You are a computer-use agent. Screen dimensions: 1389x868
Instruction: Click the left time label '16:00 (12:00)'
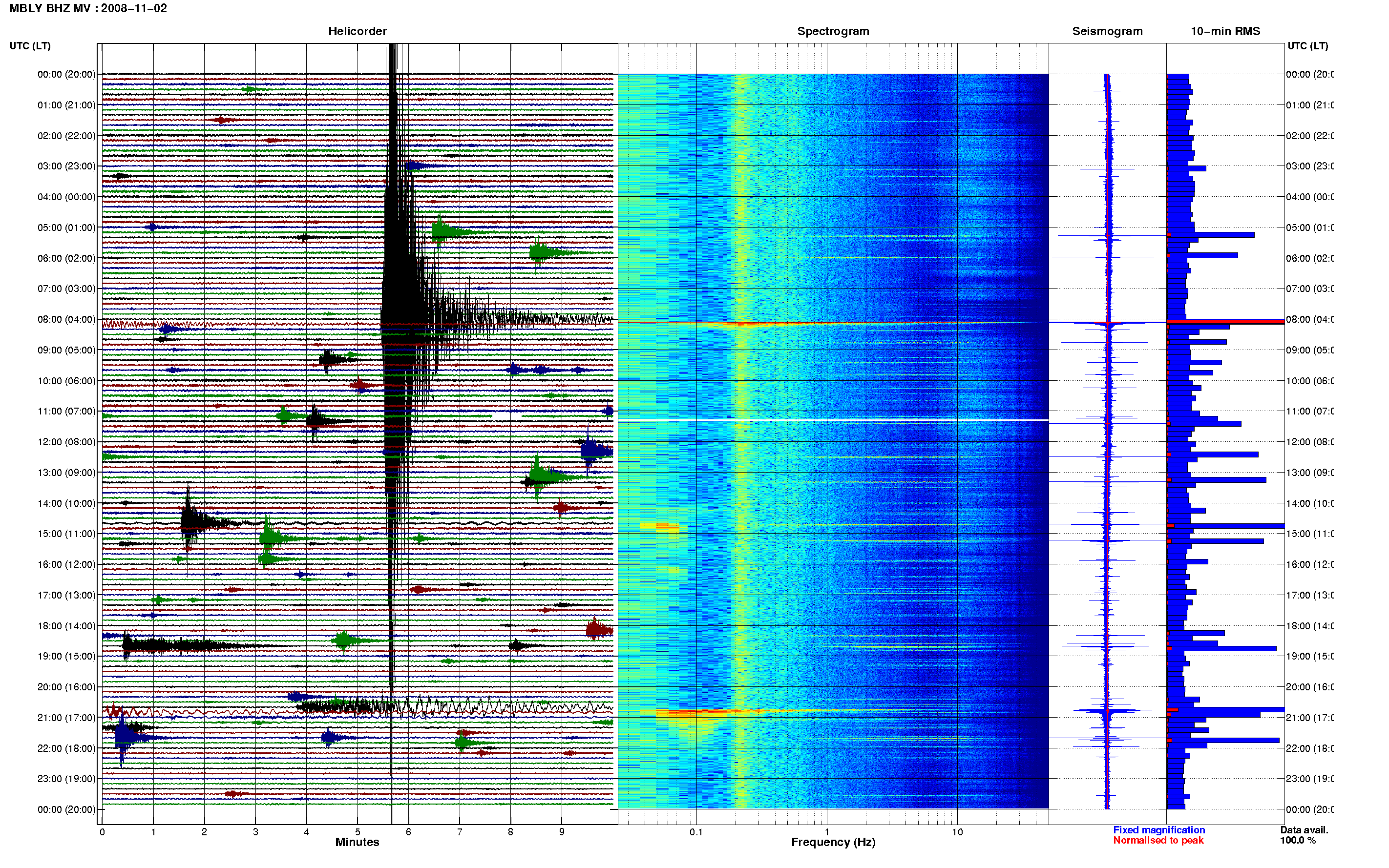tap(66, 564)
